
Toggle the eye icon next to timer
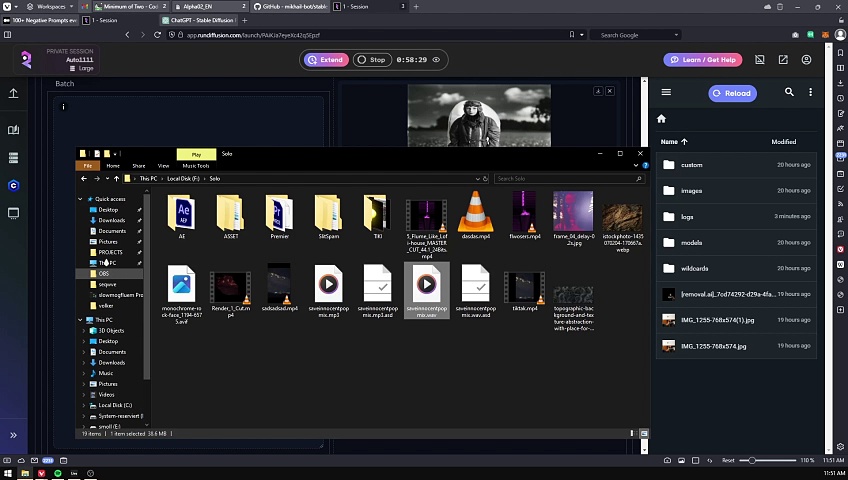click(436, 60)
